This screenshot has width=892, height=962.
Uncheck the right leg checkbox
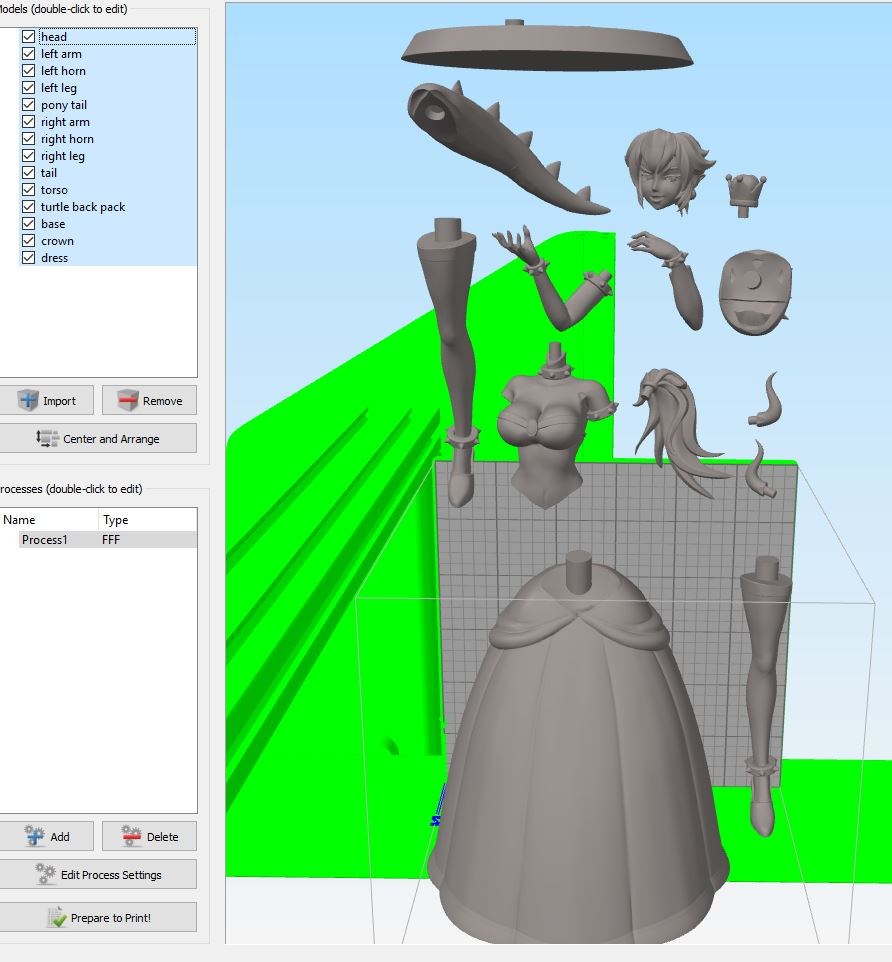[x=28, y=156]
